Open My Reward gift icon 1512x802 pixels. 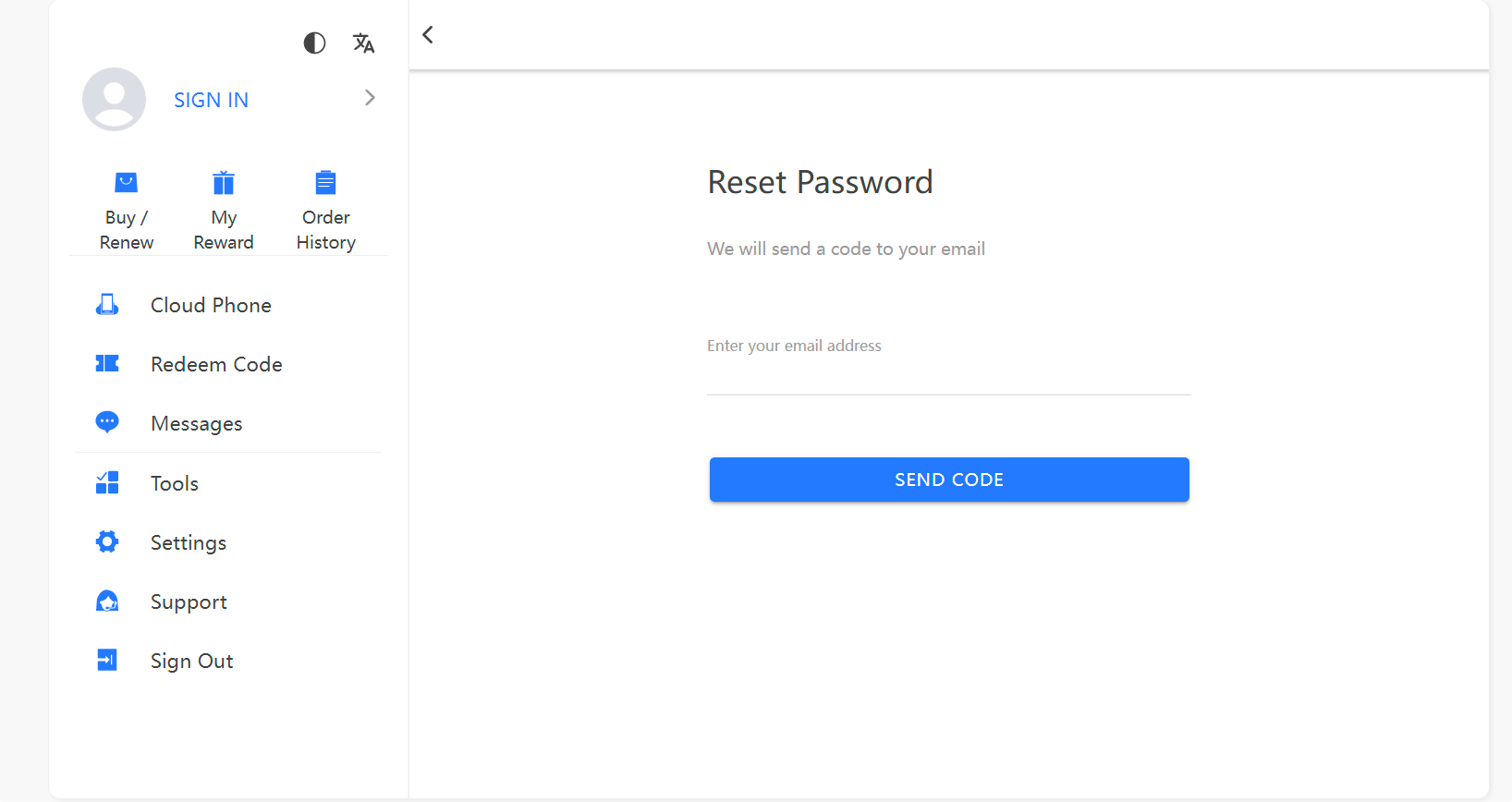coord(224,182)
